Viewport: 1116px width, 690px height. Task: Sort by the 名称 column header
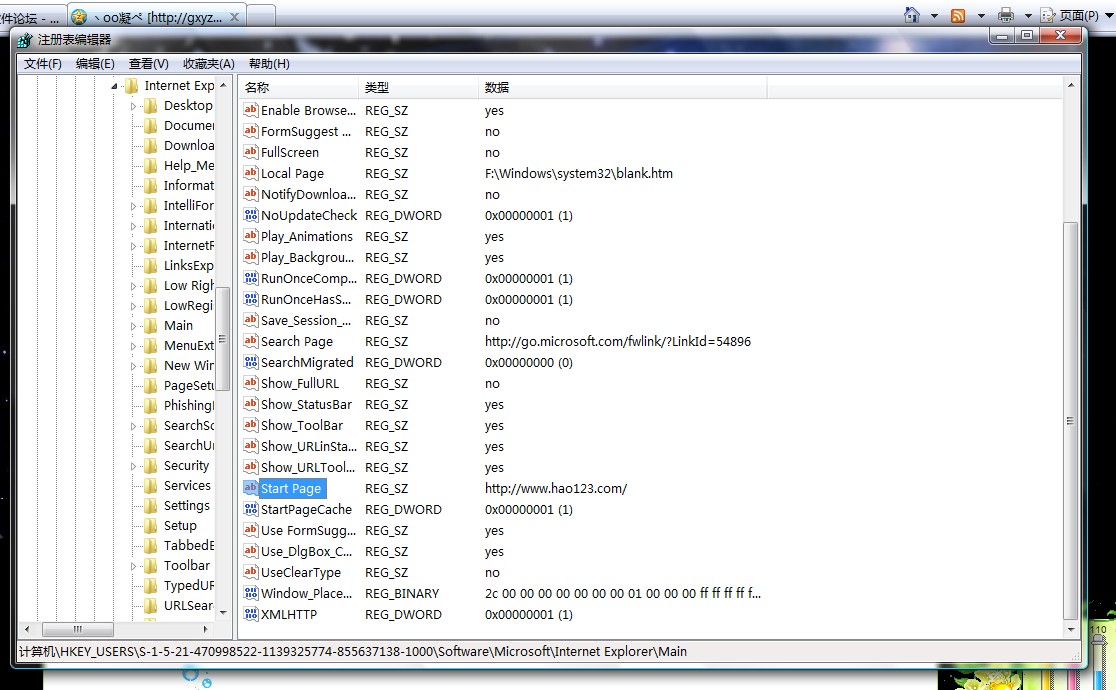298,88
